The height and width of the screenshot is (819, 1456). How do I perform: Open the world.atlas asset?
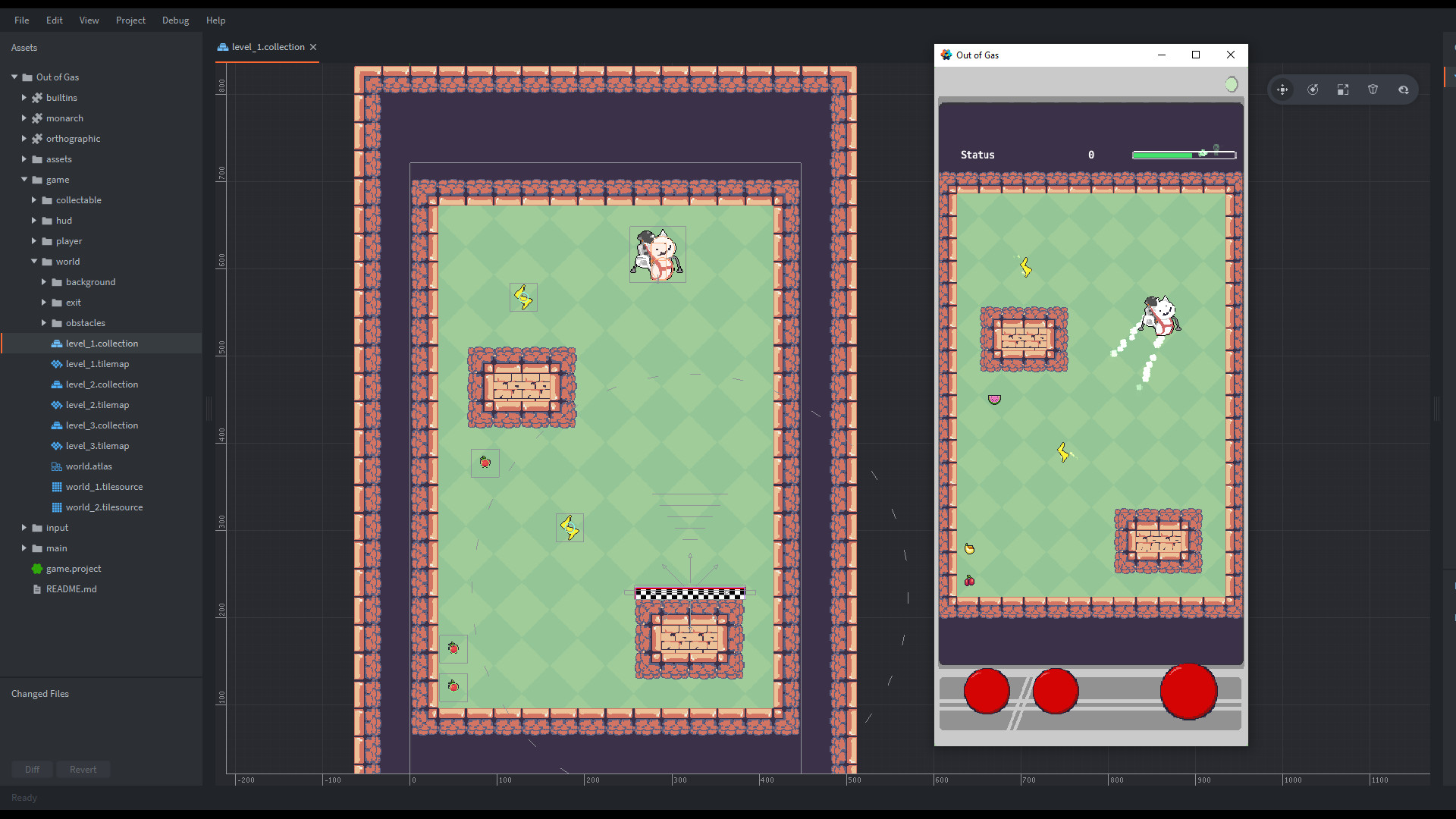coord(89,466)
